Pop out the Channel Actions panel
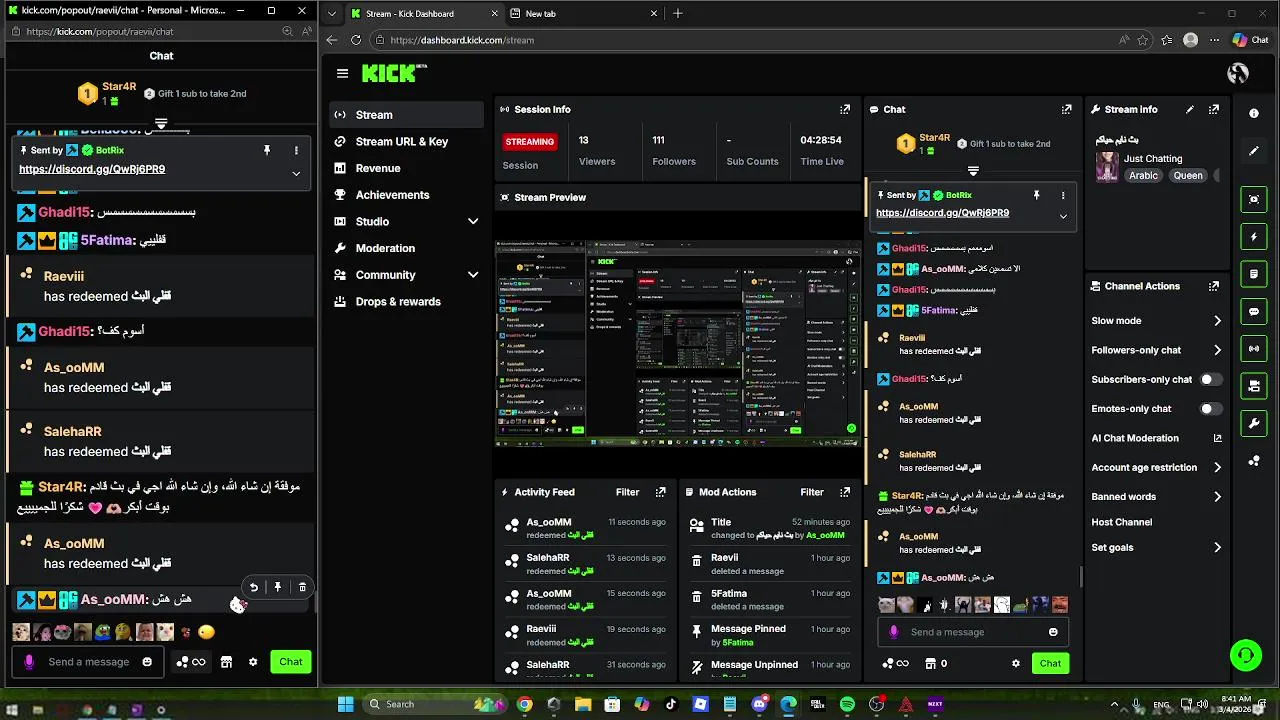This screenshot has width=1280, height=720. click(1214, 286)
